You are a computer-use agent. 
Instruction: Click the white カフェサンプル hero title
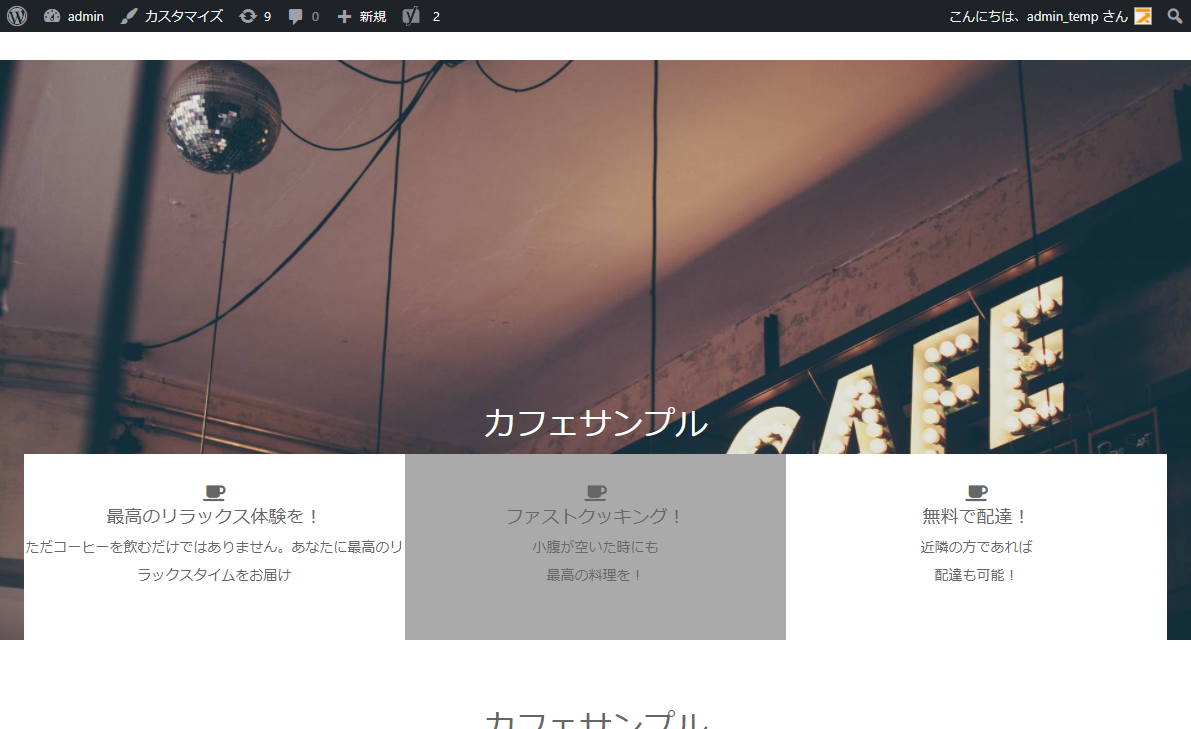coord(595,424)
